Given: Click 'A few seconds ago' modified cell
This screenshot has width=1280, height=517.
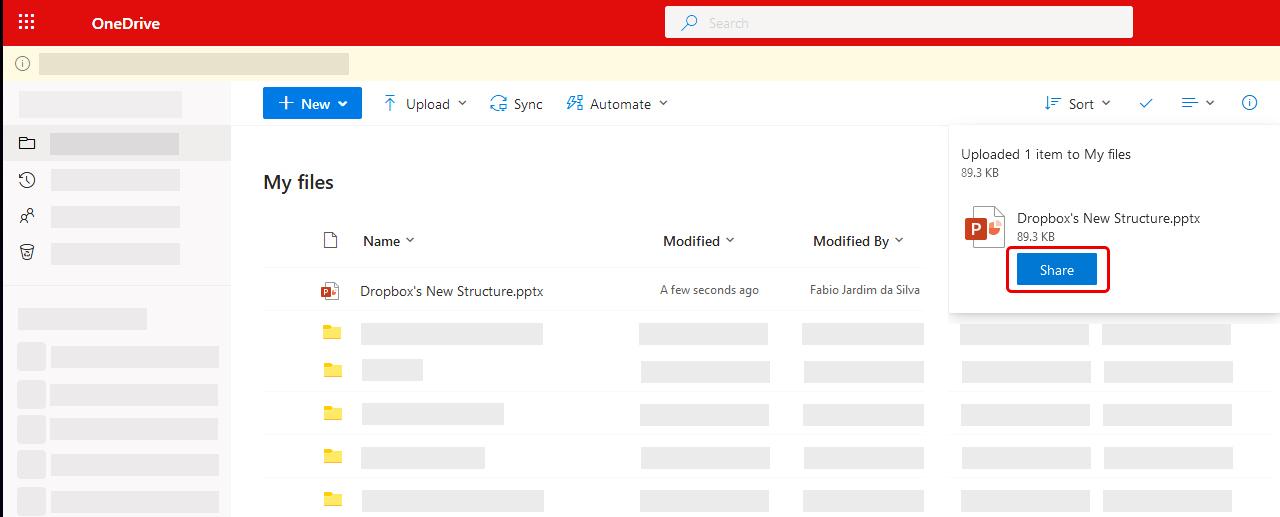Looking at the screenshot, I should coord(709,290).
